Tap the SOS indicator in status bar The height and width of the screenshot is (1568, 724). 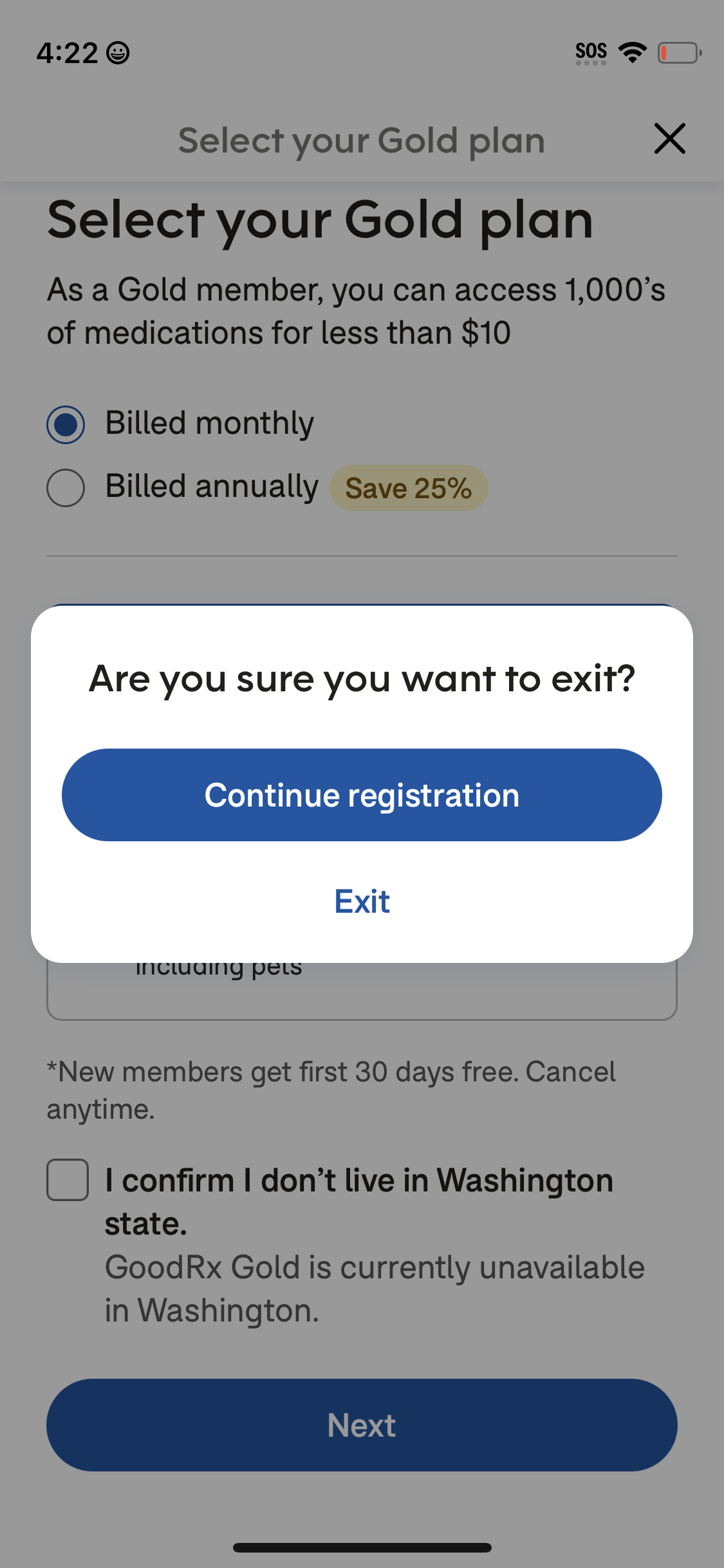pyautogui.click(x=591, y=53)
